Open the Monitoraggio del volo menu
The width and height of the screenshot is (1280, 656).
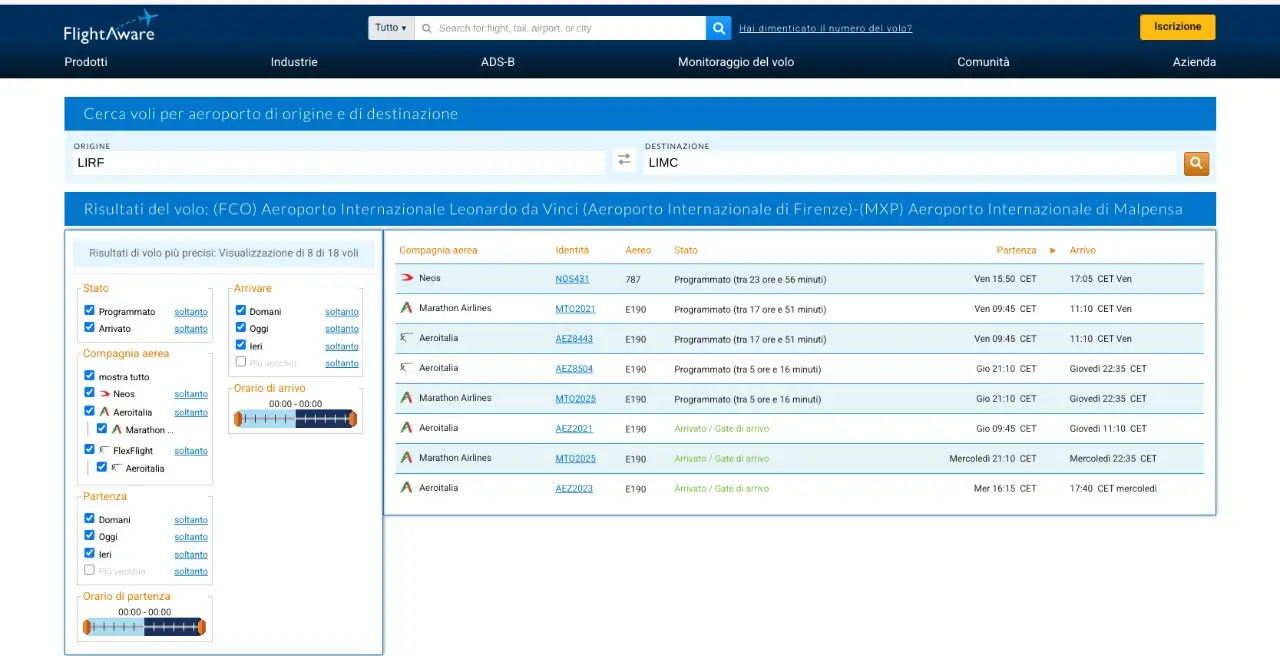pyautogui.click(x=736, y=62)
